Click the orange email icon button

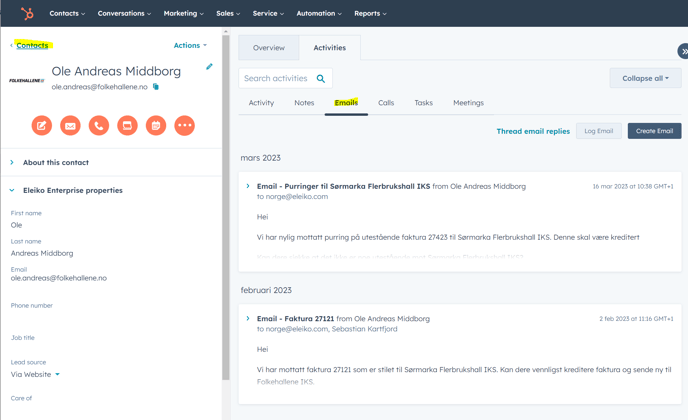coord(70,125)
